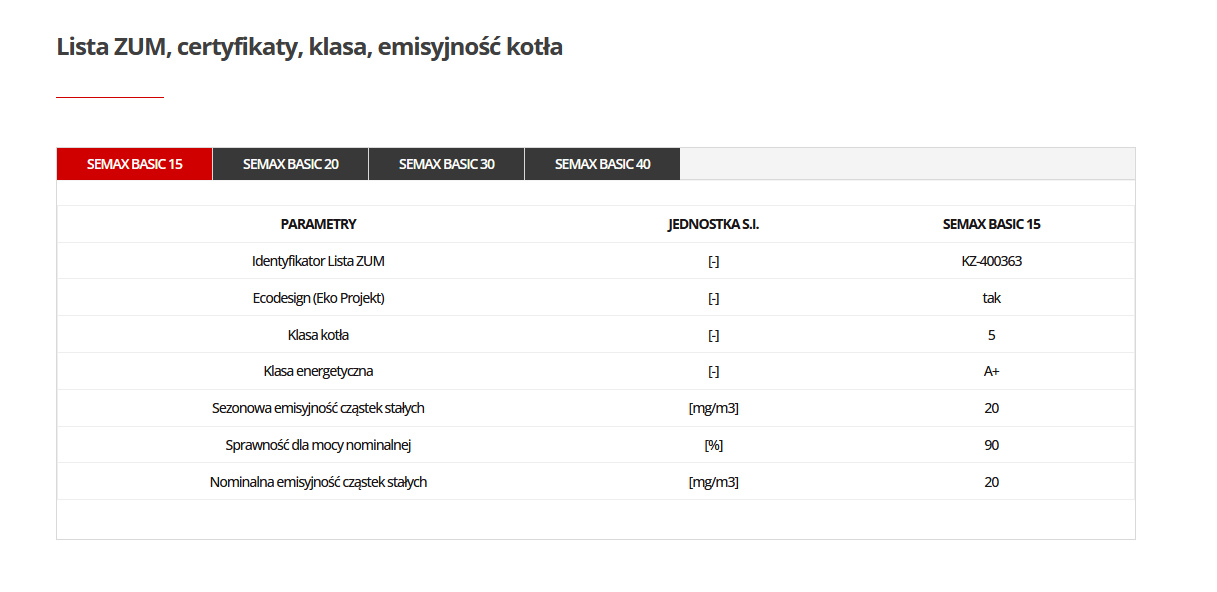Select Nominalna emisyjność cząstek stałych label
Viewport: 1217px width, 592px height.
[318, 482]
